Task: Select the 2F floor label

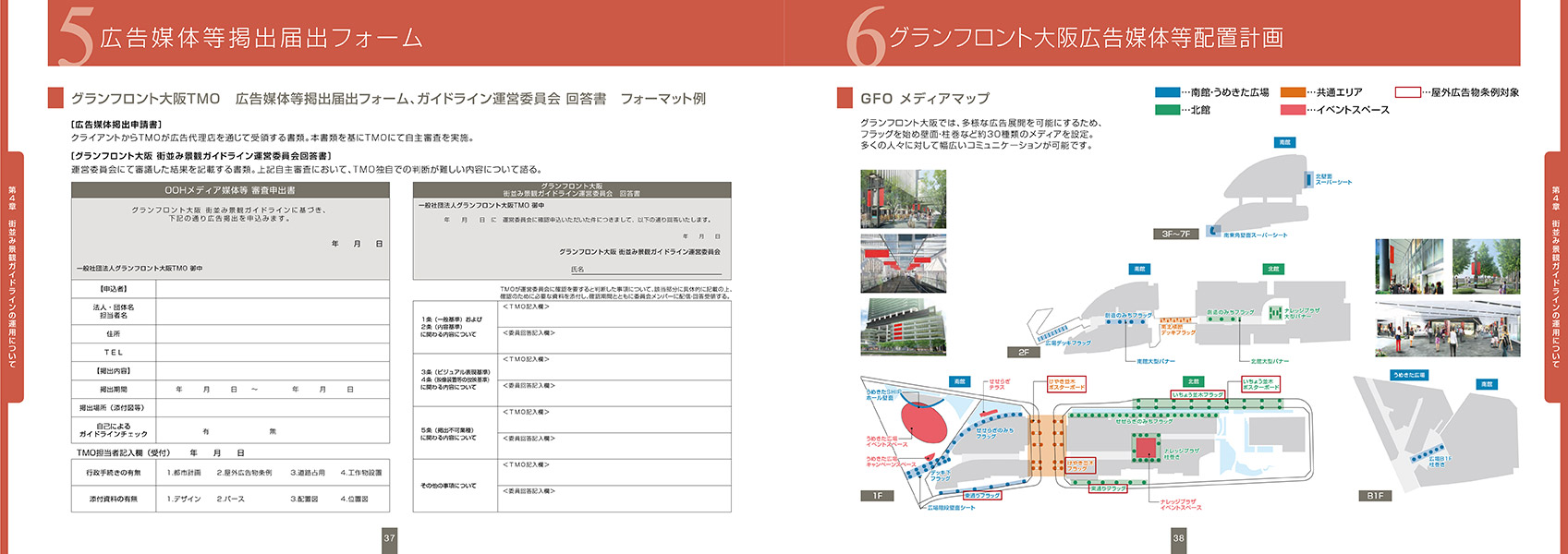Action: pos(1024,353)
